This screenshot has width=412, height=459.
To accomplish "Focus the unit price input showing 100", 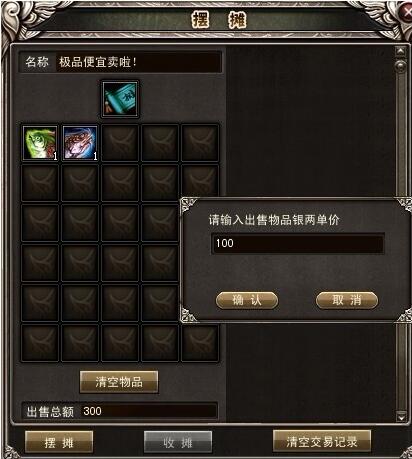I will 298,243.
